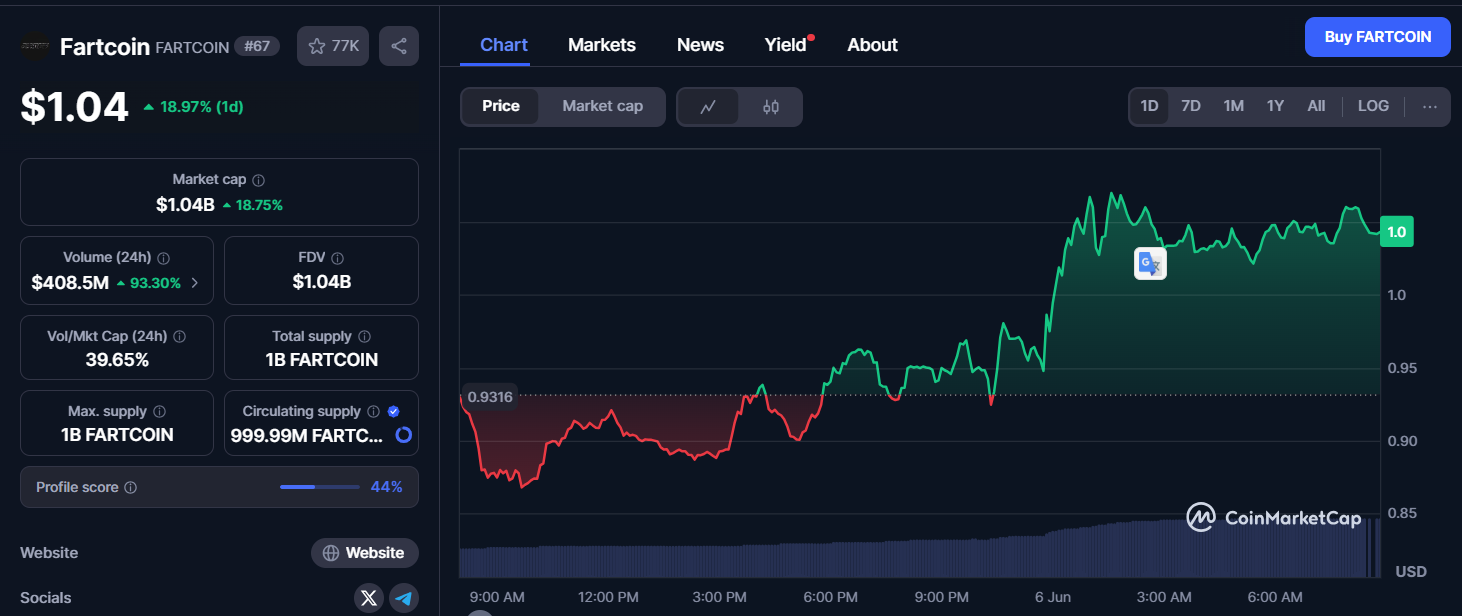
Task: Open more timeframe options via the ellipsis
Action: (x=1429, y=106)
